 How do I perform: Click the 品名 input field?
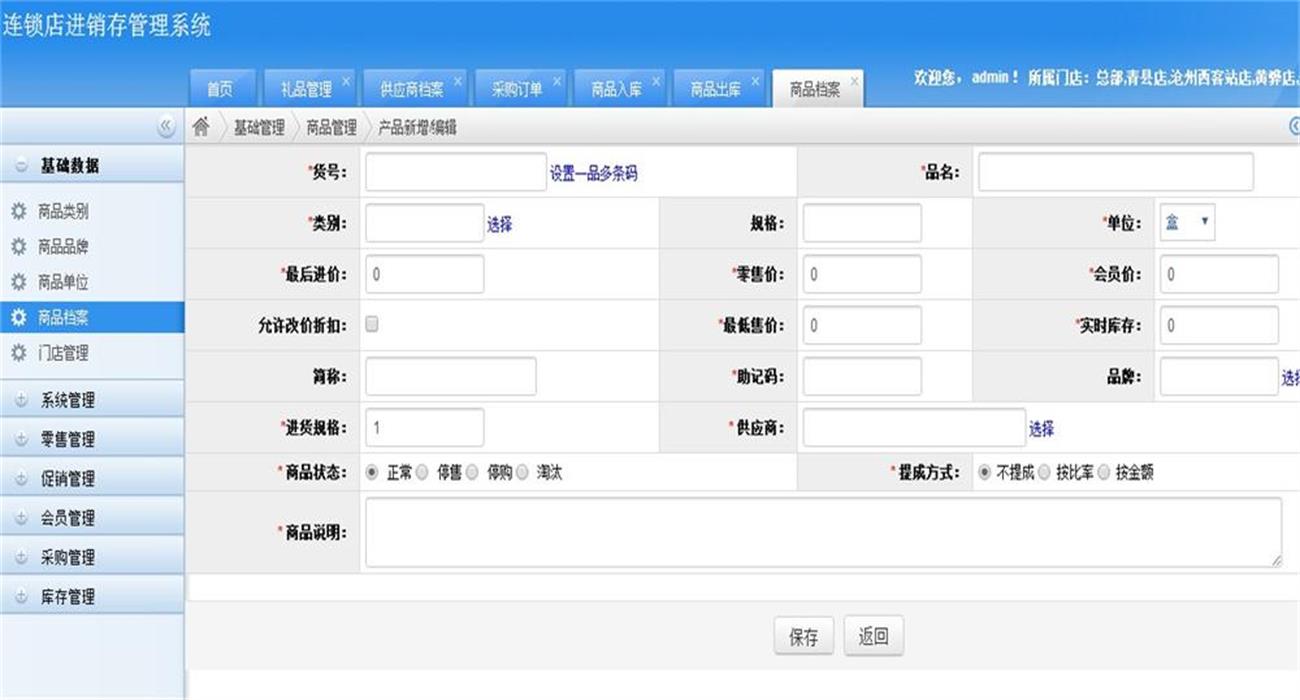pos(1115,173)
